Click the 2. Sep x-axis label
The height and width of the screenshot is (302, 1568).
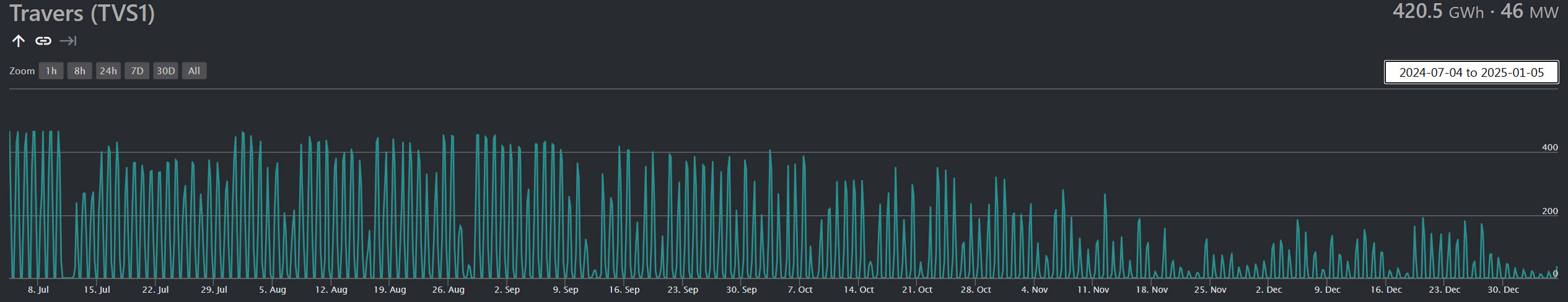tap(507, 290)
